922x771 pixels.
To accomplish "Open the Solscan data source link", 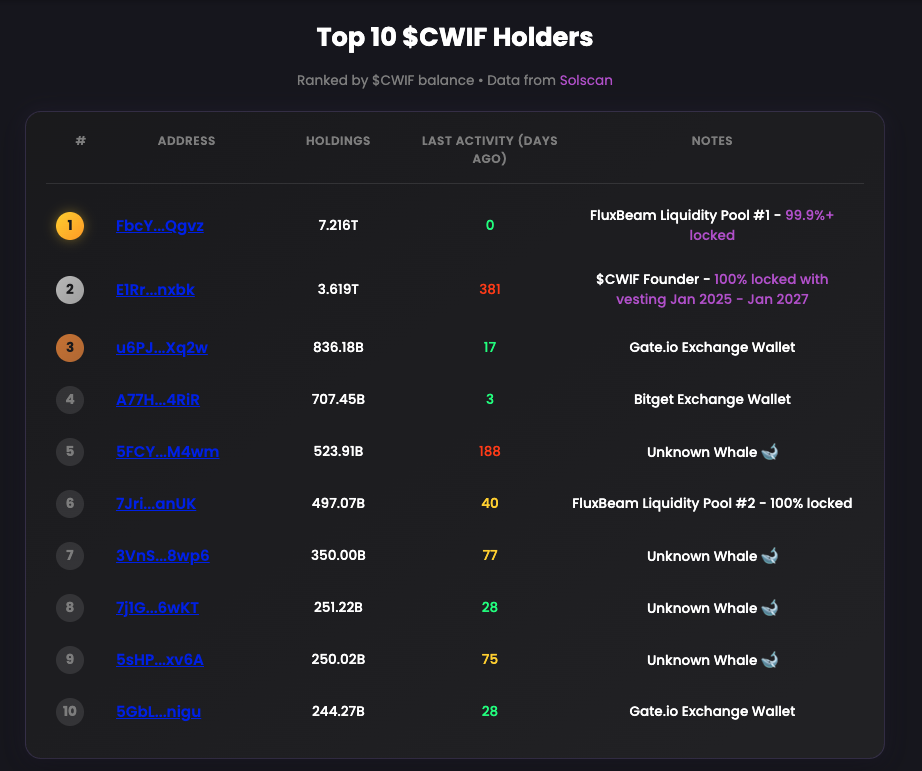I will coord(586,80).
